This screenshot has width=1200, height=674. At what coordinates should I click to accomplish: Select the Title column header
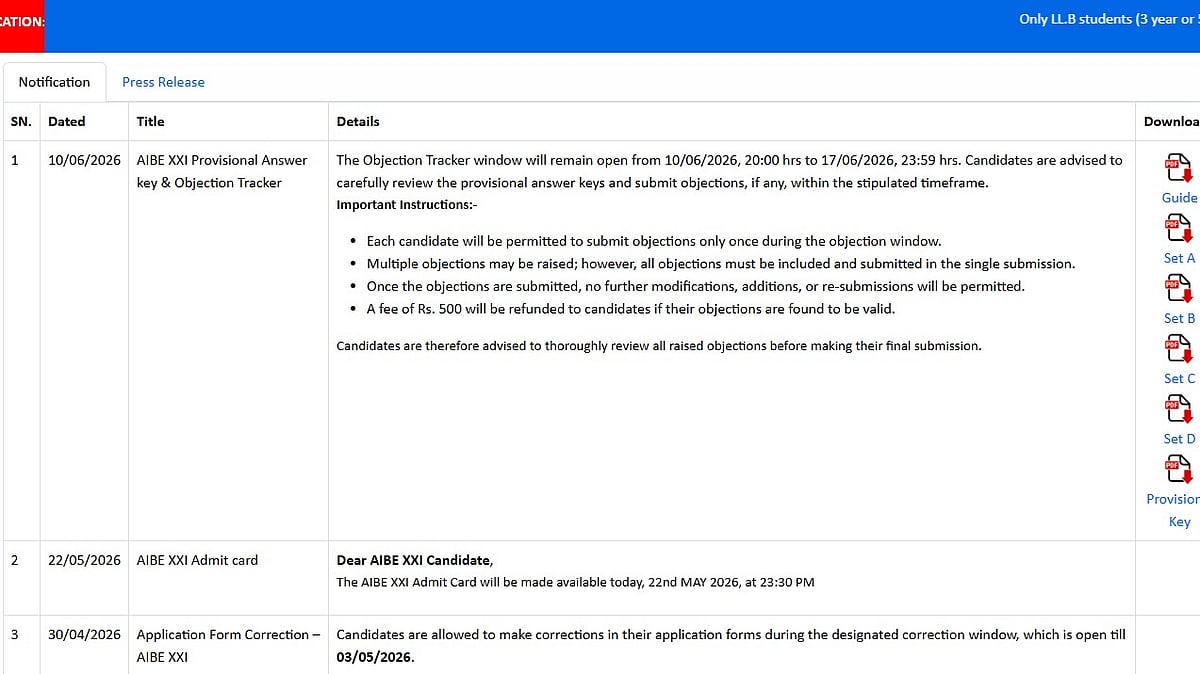(150, 121)
